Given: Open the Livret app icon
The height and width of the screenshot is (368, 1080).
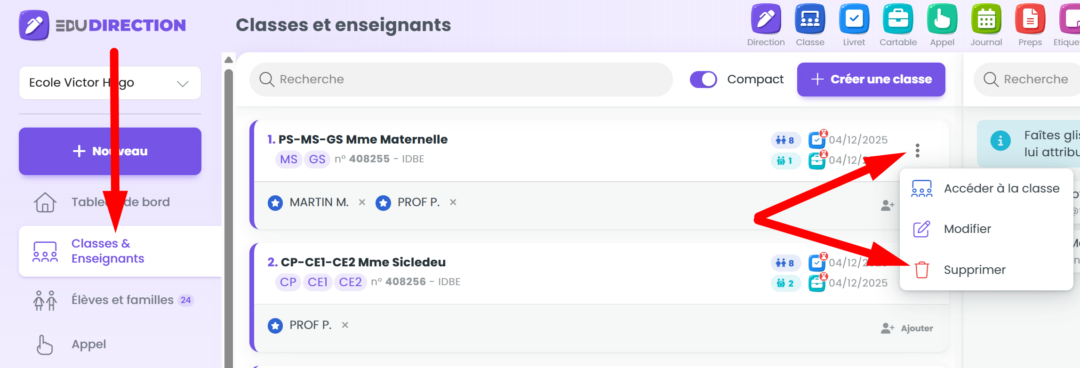Looking at the screenshot, I should (853, 19).
